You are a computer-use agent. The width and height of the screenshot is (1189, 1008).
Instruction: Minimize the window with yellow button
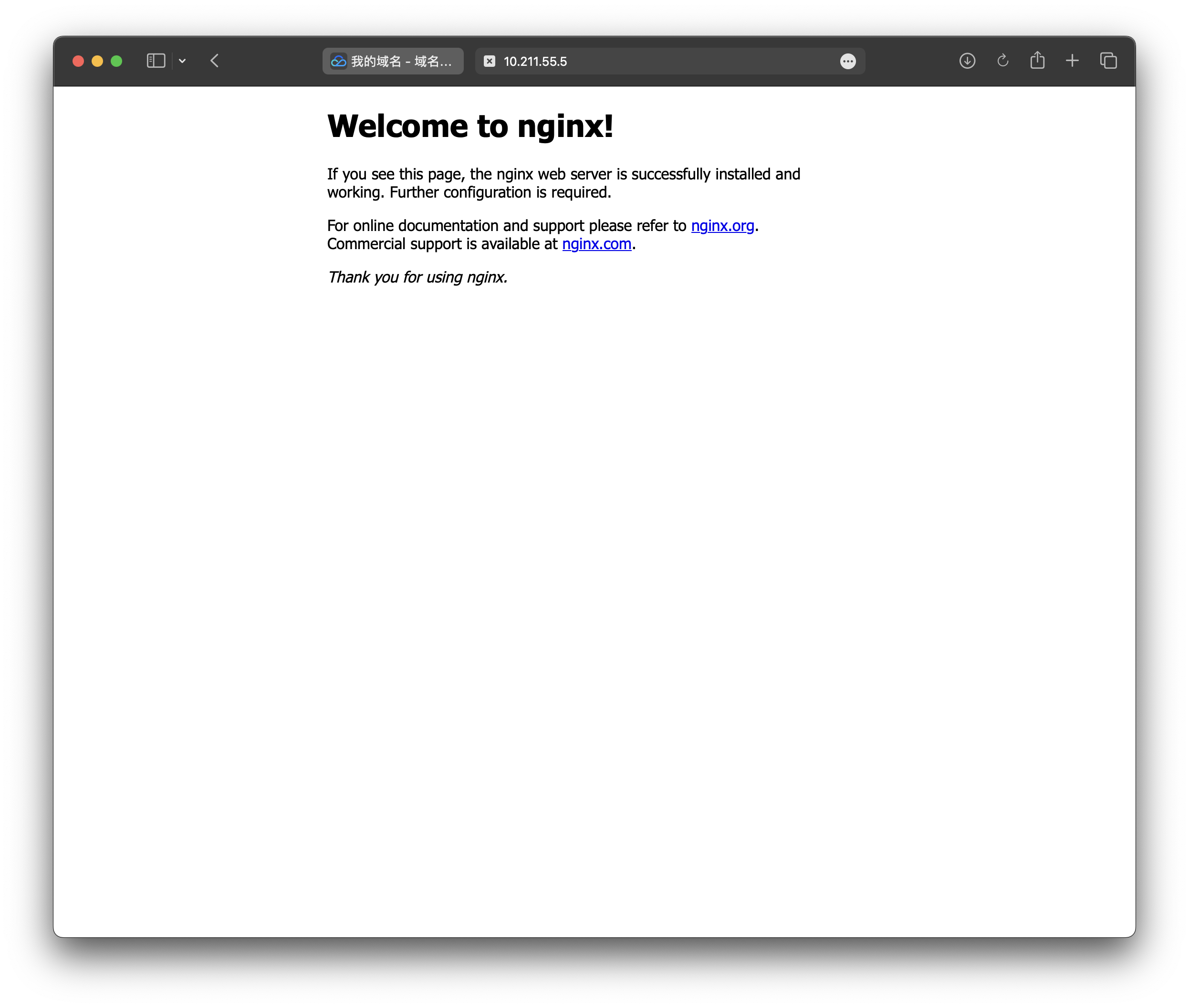pyautogui.click(x=97, y=61)
